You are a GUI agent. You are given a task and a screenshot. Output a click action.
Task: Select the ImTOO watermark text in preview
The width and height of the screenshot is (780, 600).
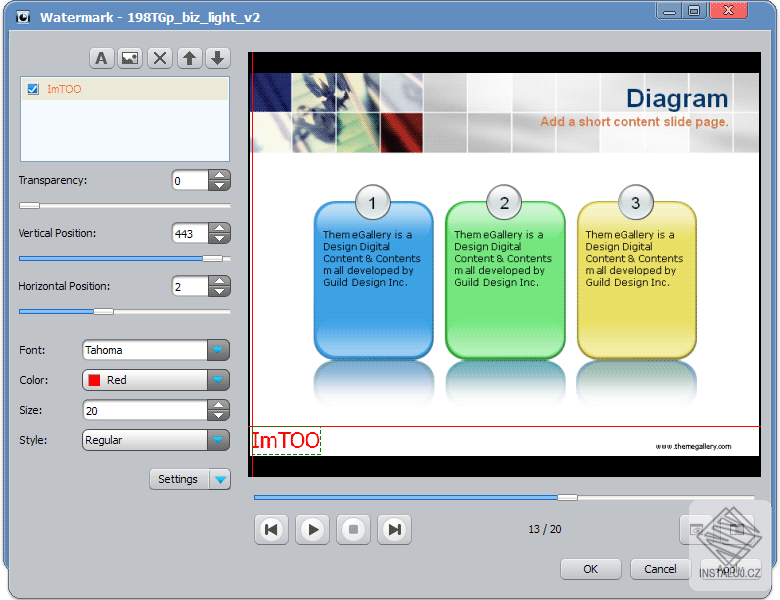[x=286, y=441]
